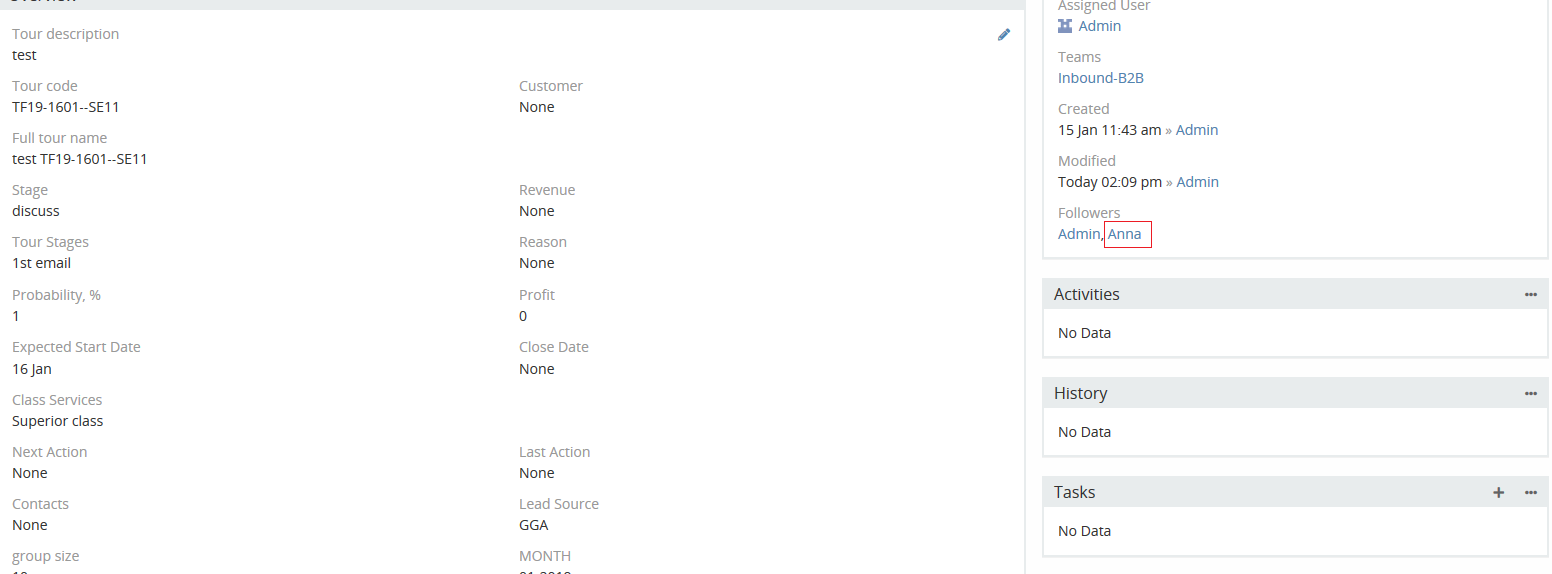1552x574 pixels.
Task: Click the Tasks panel title
Action: tap(1074, 492)
